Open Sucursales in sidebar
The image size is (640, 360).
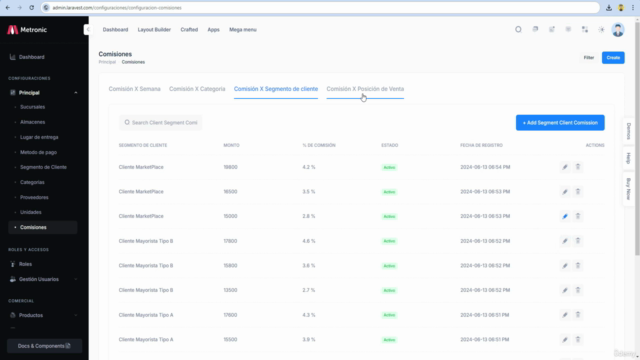tap(33, 107)
